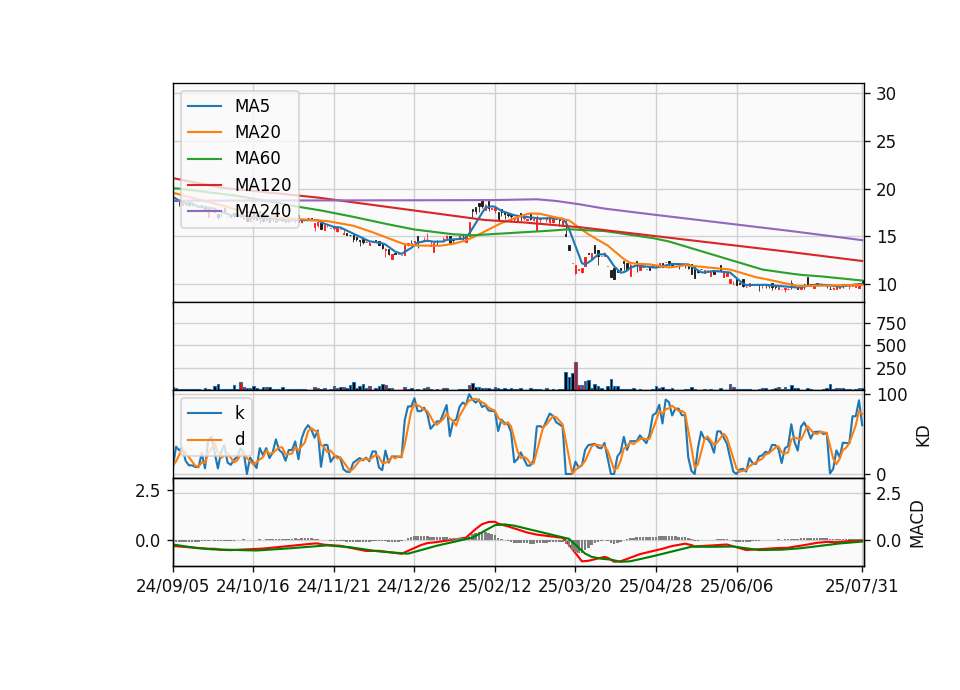Click the 25/07/31 date tick label
This screenshot has height=690, width=960.
(861, 586)
